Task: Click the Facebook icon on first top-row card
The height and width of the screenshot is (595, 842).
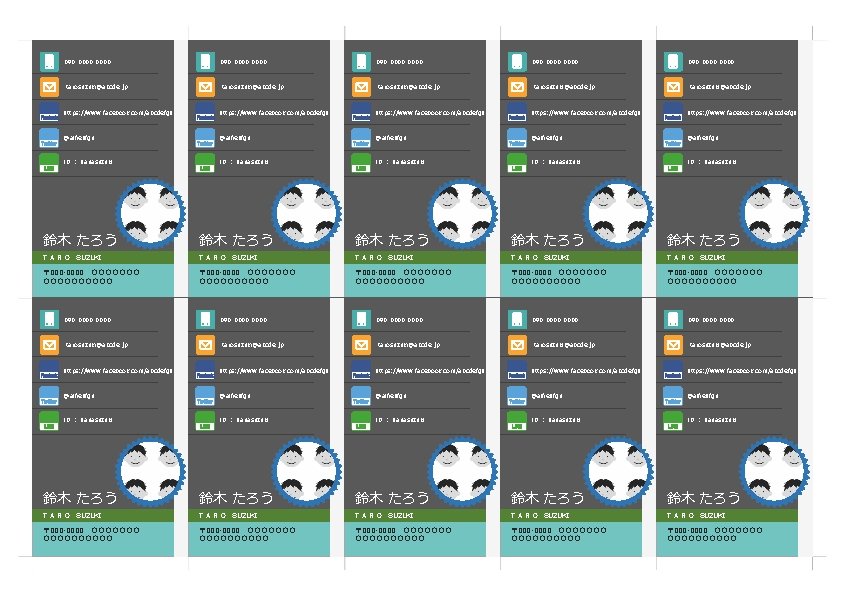Action: [49, 113]
